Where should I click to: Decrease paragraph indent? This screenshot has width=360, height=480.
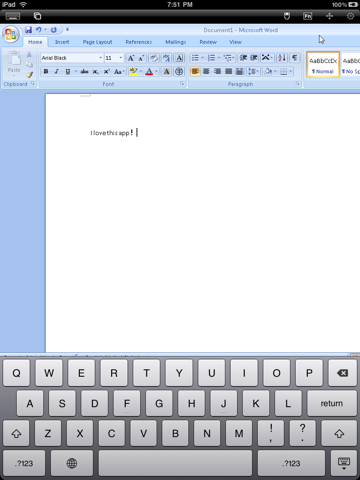pyautogui.click(x=243, y=58)
